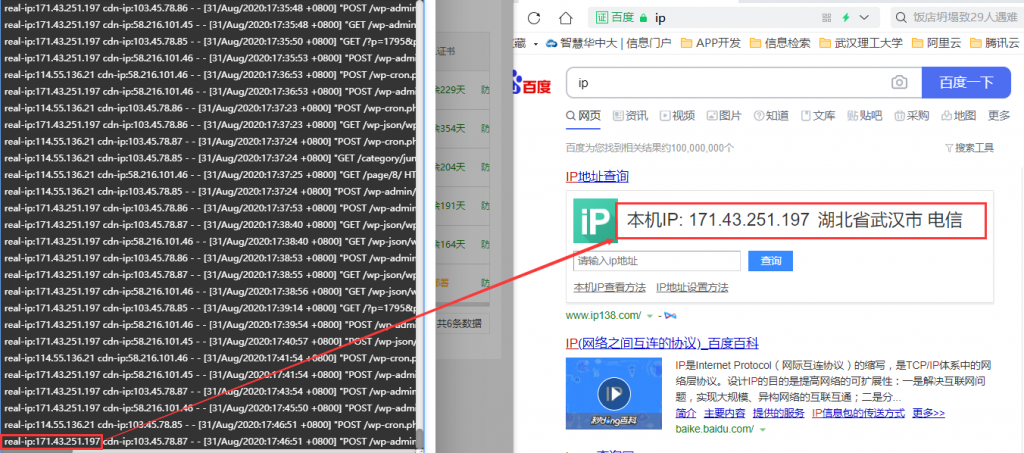Open the IP地址查询 result link
The width and height of the screenshot is (1024, 453).
tap(597, 176)
